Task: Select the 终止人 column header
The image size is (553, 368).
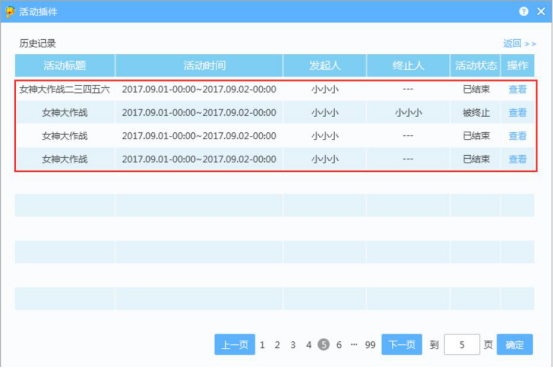Action: pyautogui.click(x=408, y=65)
